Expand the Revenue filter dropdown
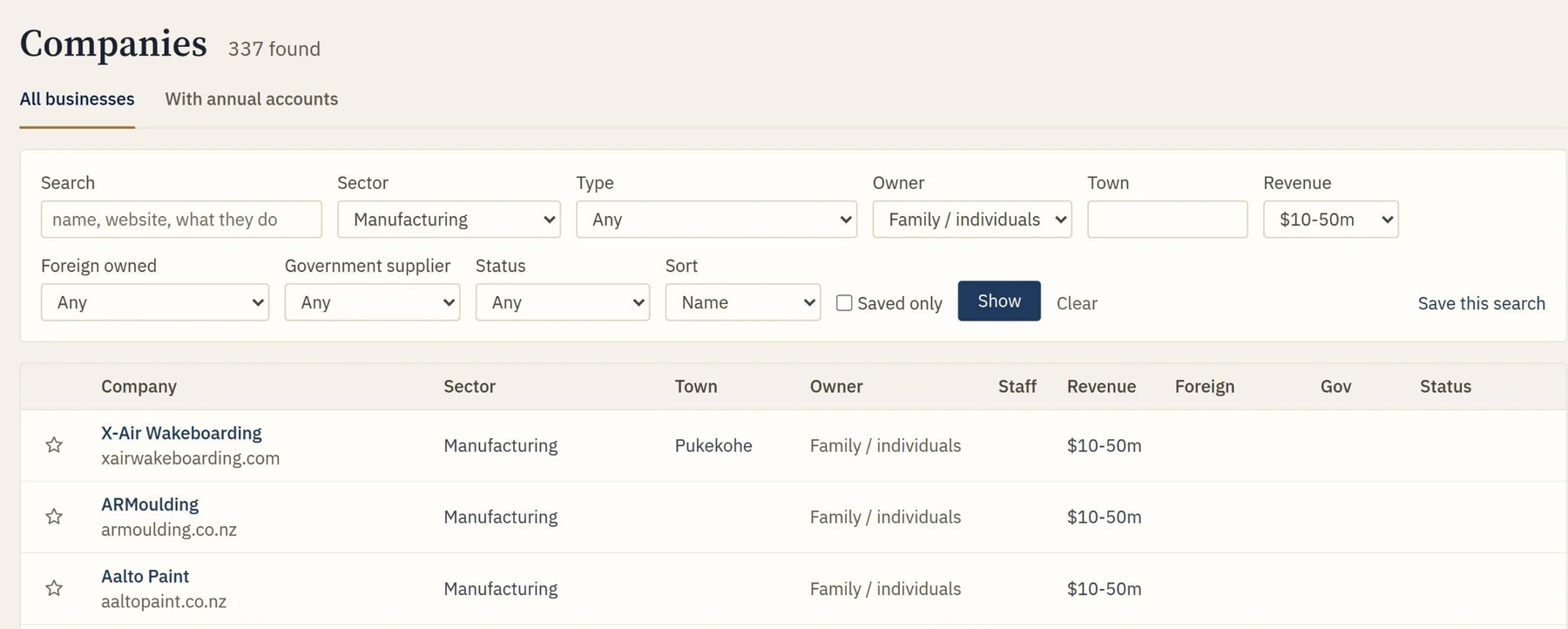 point(1330,220)
